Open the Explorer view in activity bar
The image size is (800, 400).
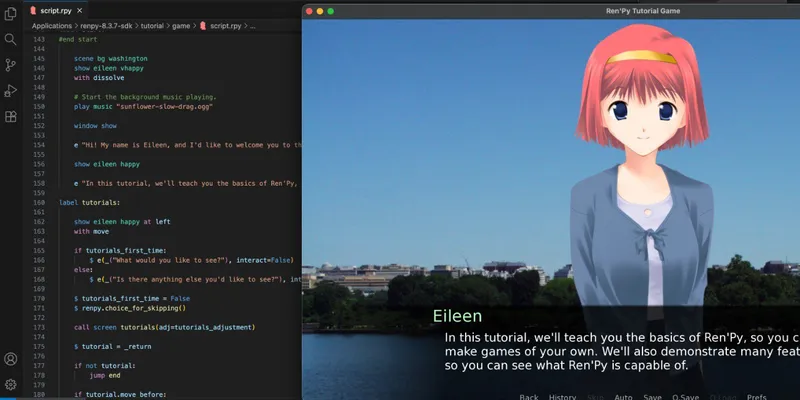point(11,12)
